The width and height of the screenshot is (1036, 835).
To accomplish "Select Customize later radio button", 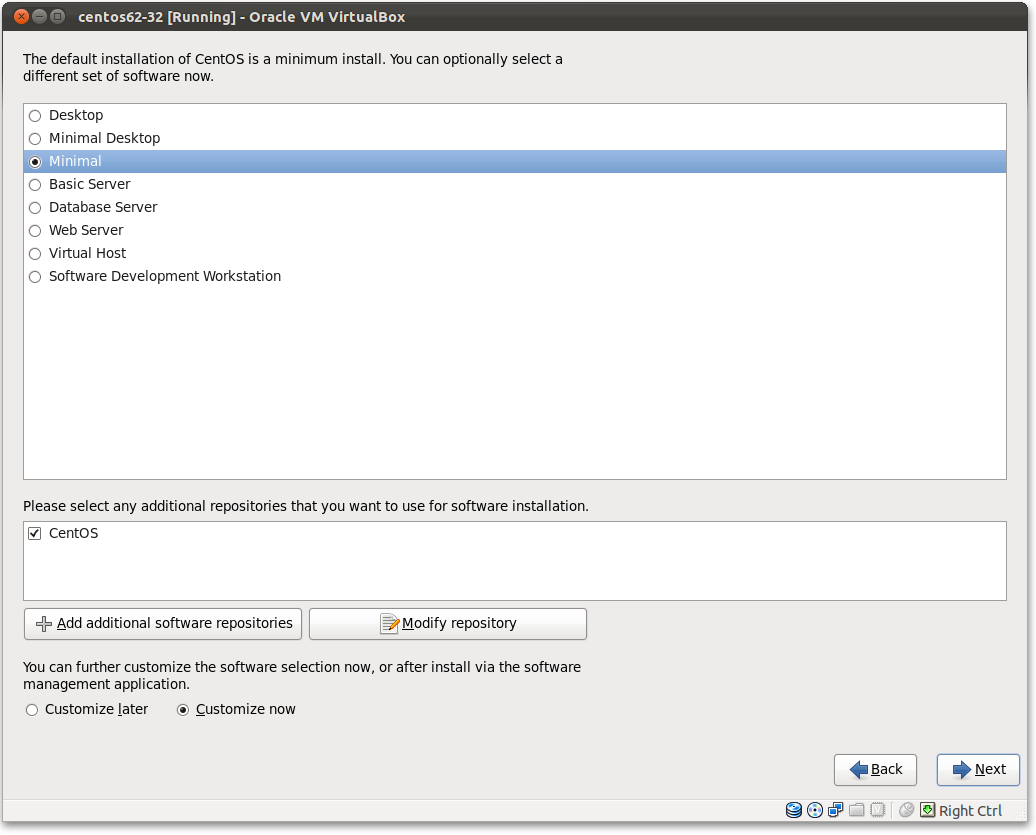I will (x=32, y=710).
